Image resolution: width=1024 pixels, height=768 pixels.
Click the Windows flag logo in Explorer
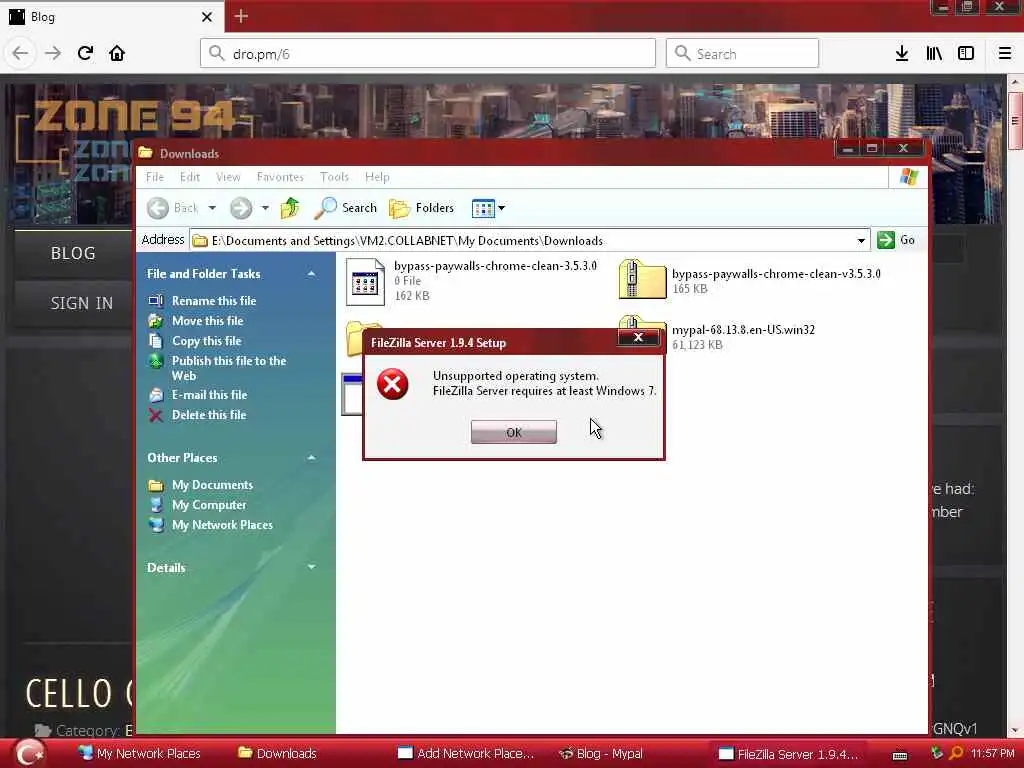point(908,176)
